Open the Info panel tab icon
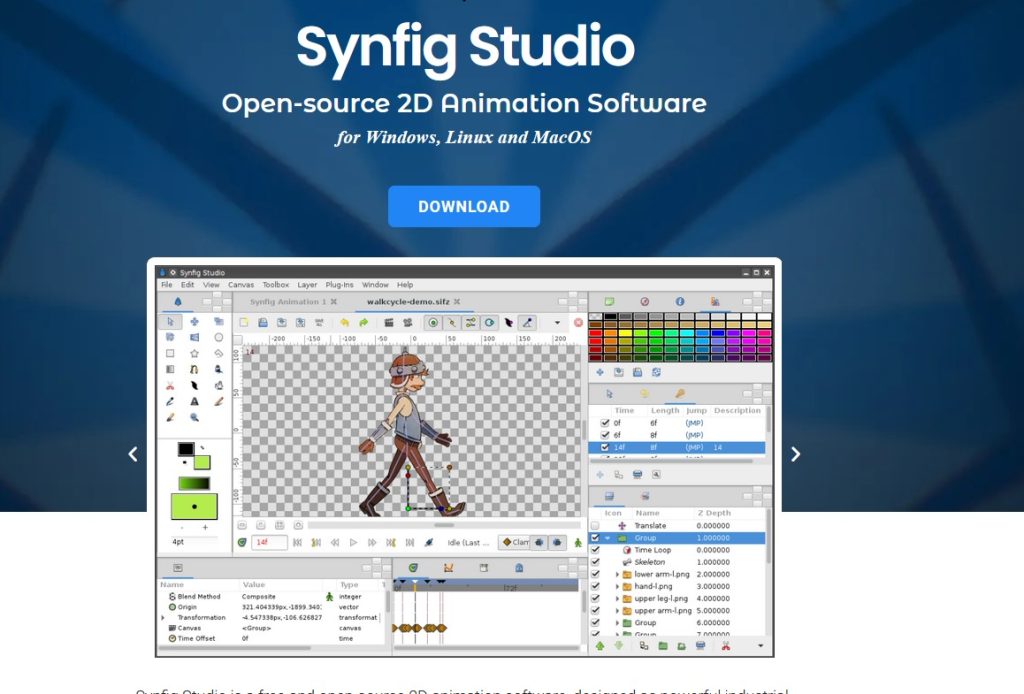Image resolution: width=1024 pixels, height=694 pixels. [680, 302]
